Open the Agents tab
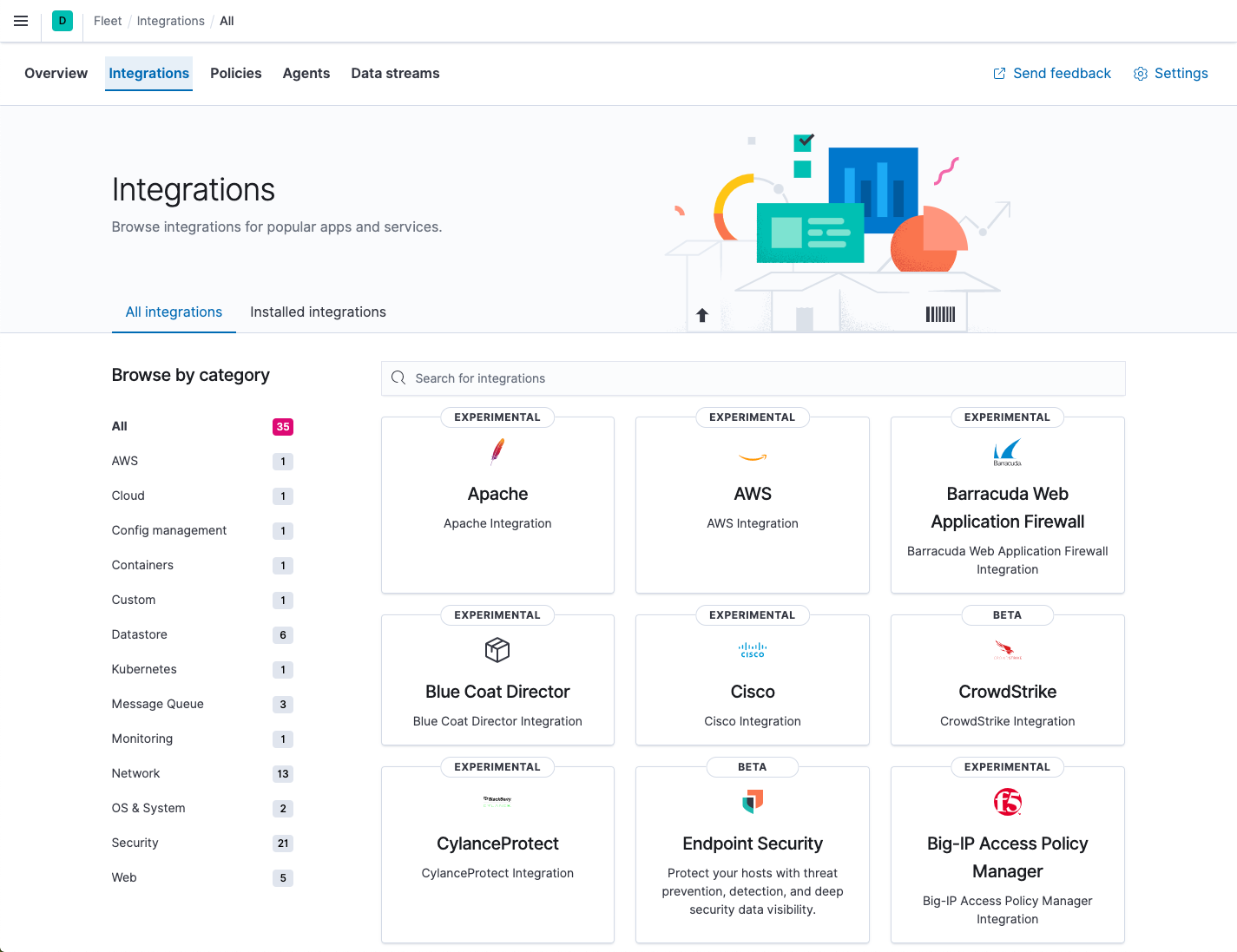 306,73
